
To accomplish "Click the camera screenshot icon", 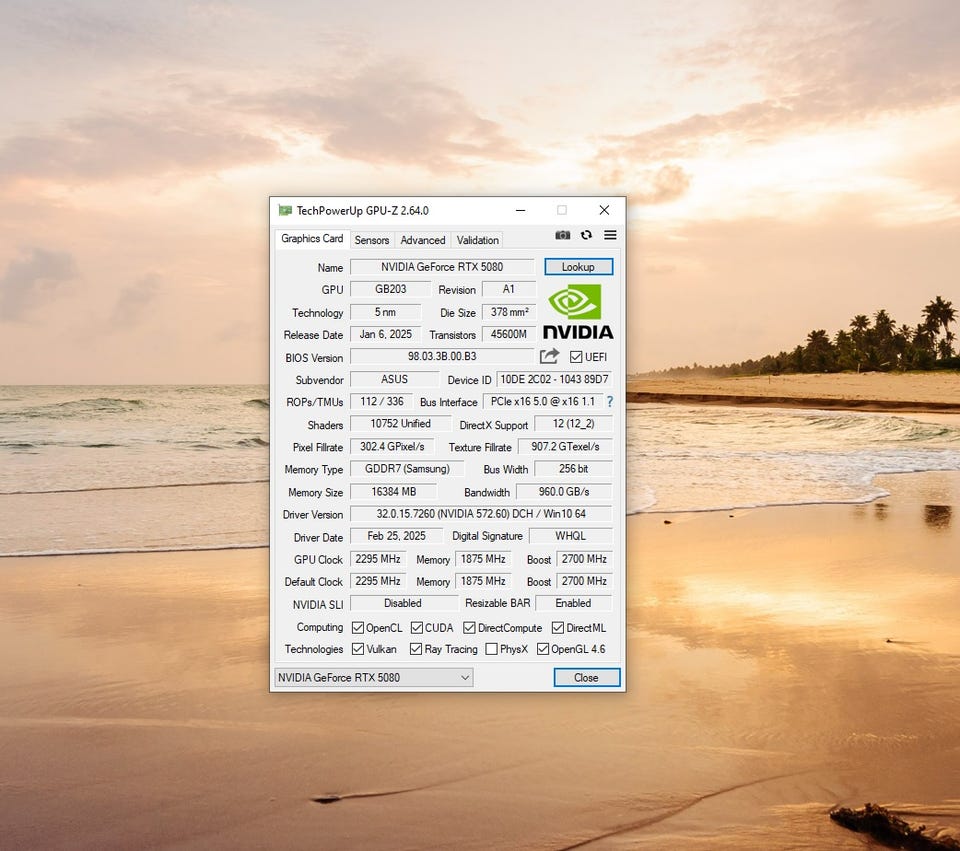I will coord(563,235).
